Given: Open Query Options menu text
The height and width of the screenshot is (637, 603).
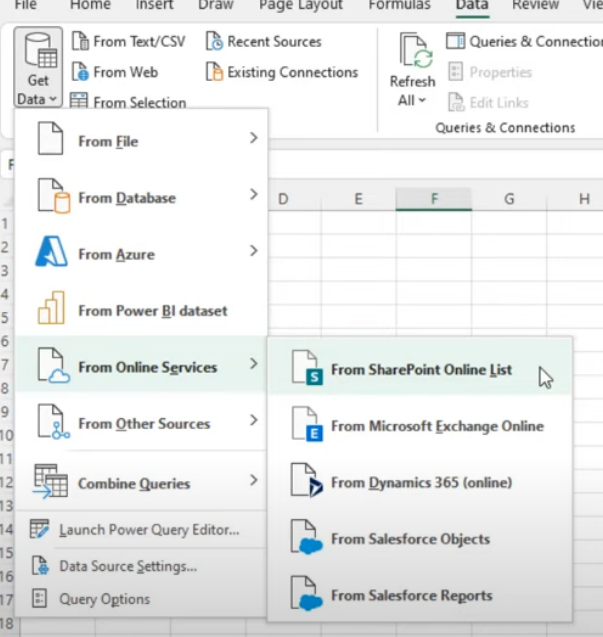Looking at the screenshot, I should (x=104, y=599).
